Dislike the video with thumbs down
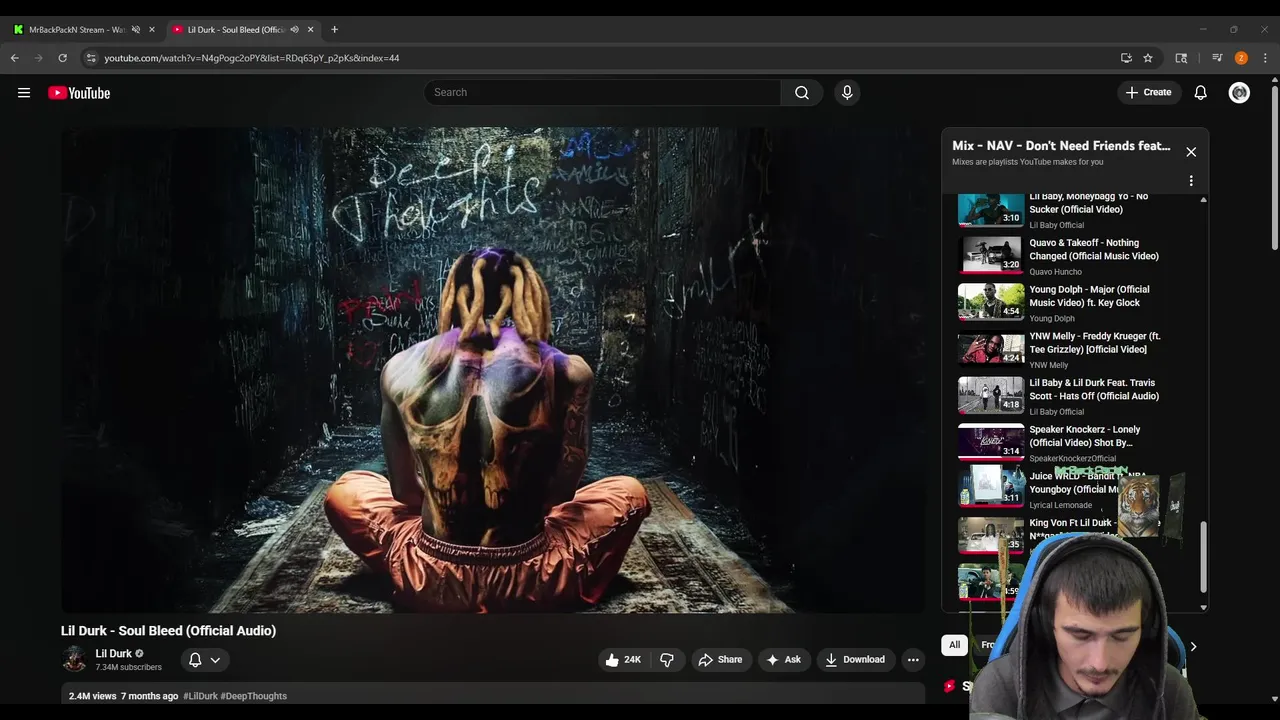The width and height of the screenshot is (1280, 720). tap(667, 659)
